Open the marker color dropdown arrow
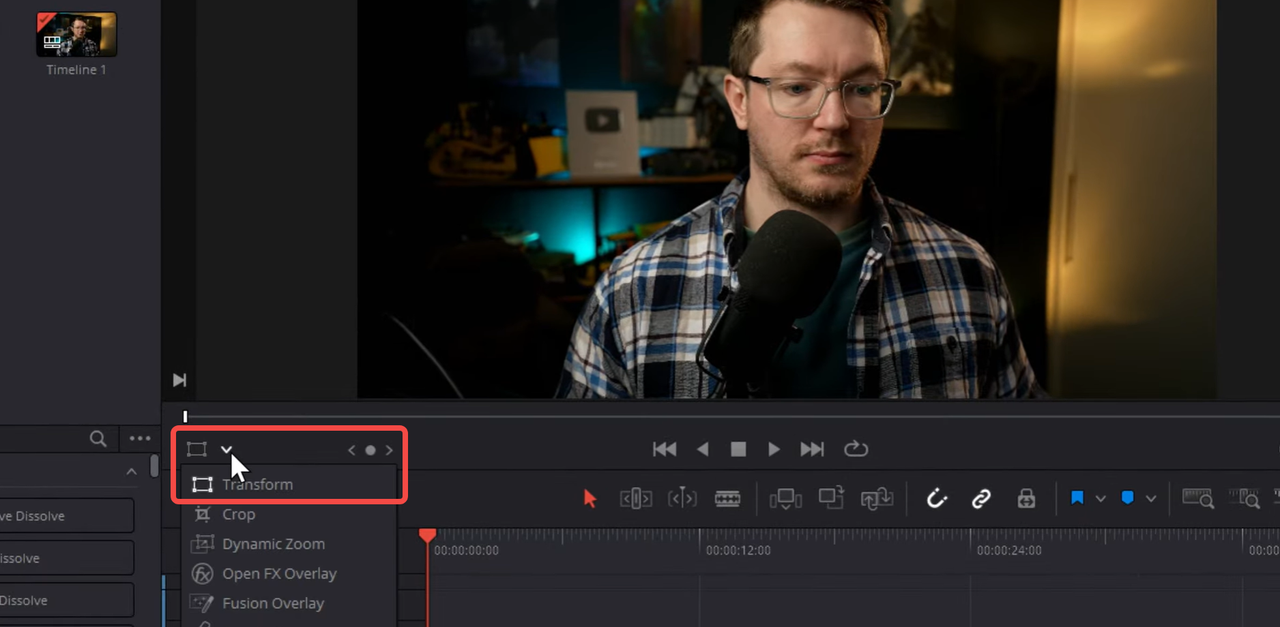 [x=1151, y=498]
